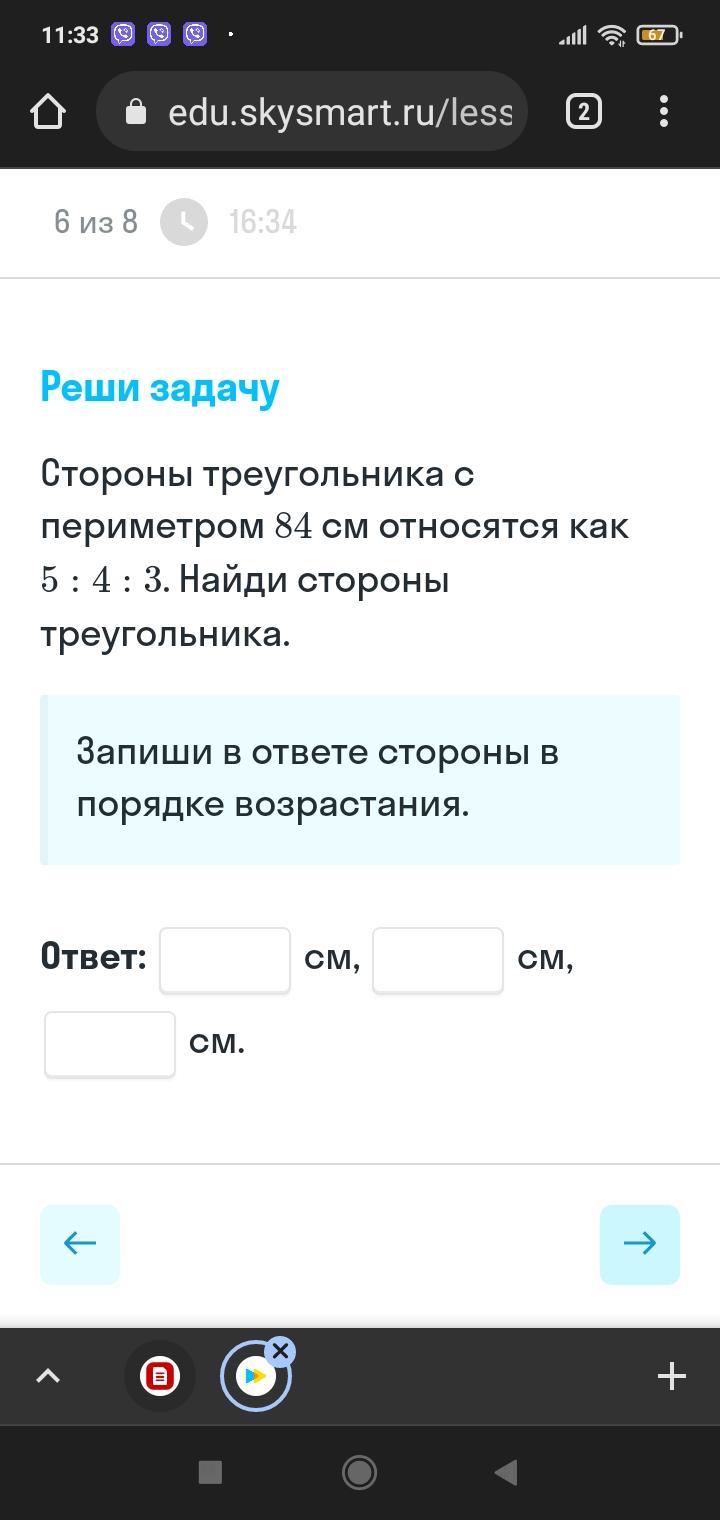The image size is (720, 1520).
Task: Focus the first answer input field
Action: (x=225, y=960)
